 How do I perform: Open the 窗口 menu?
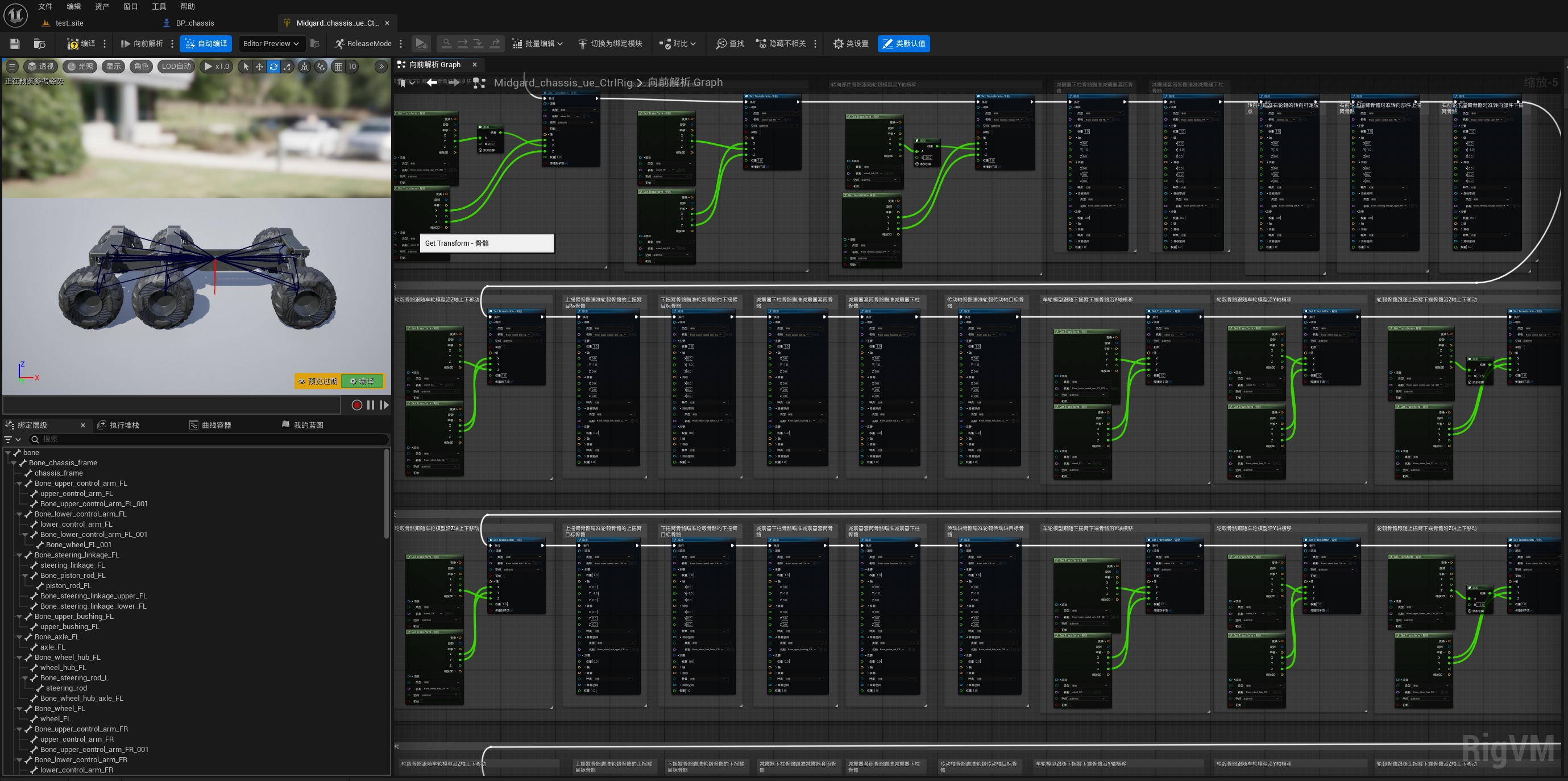pos(130,7)
